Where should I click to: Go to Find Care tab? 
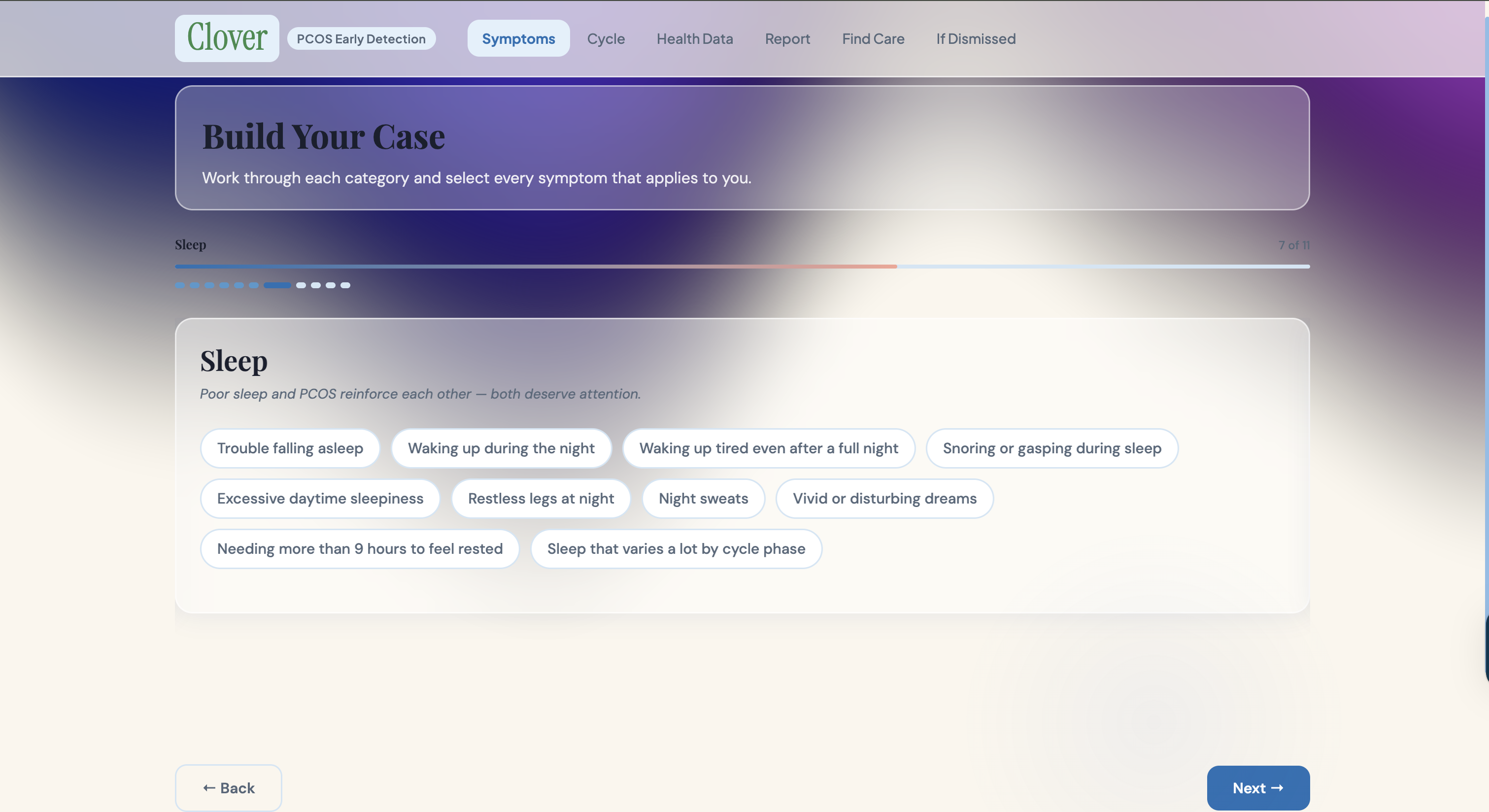click(873, 39)
